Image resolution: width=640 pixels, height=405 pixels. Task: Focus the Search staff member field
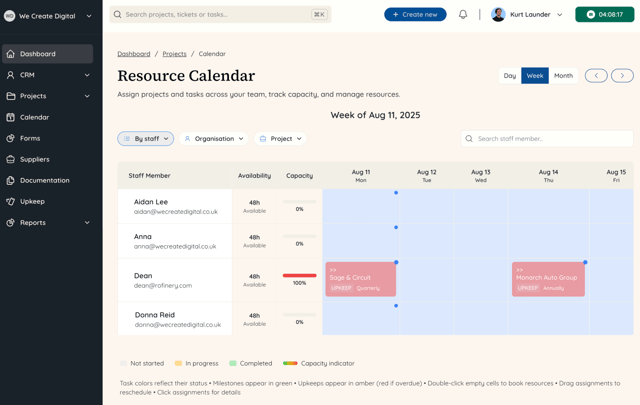547,139
